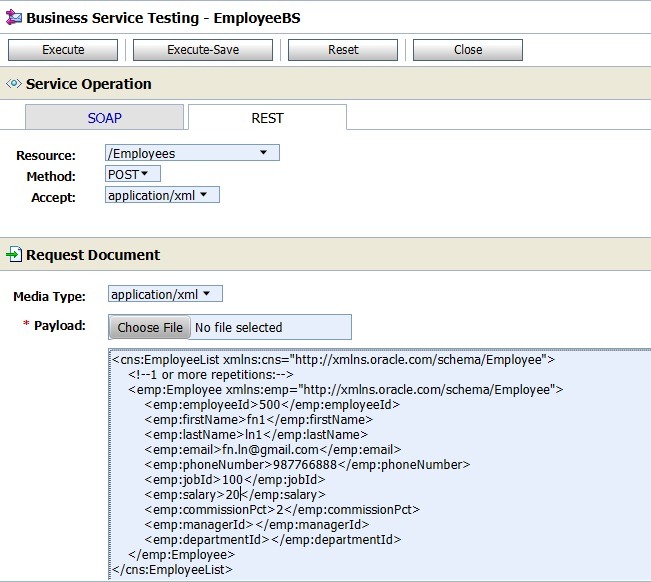
Task: Click the Close button in toolbar
Action: 467,50
